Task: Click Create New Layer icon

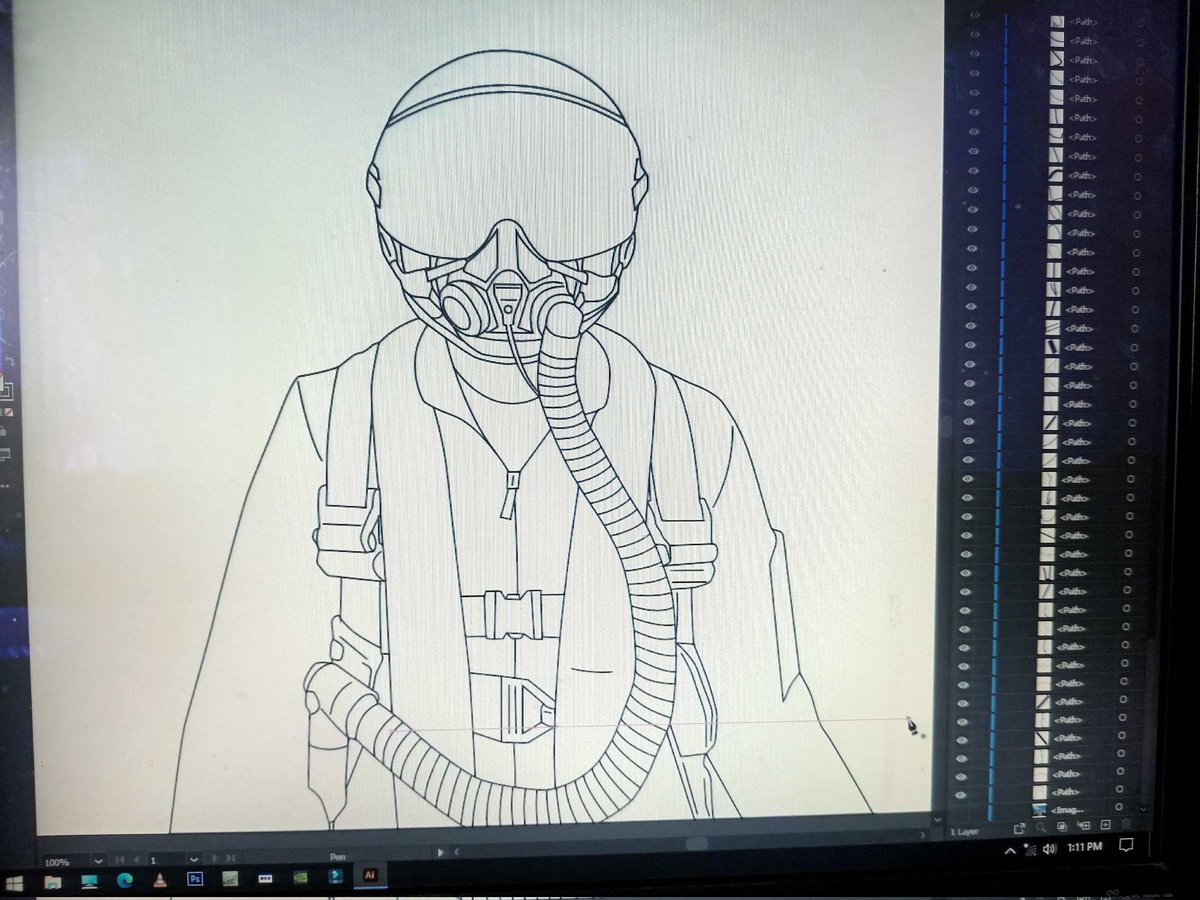Action: [x=1105, y=825]
